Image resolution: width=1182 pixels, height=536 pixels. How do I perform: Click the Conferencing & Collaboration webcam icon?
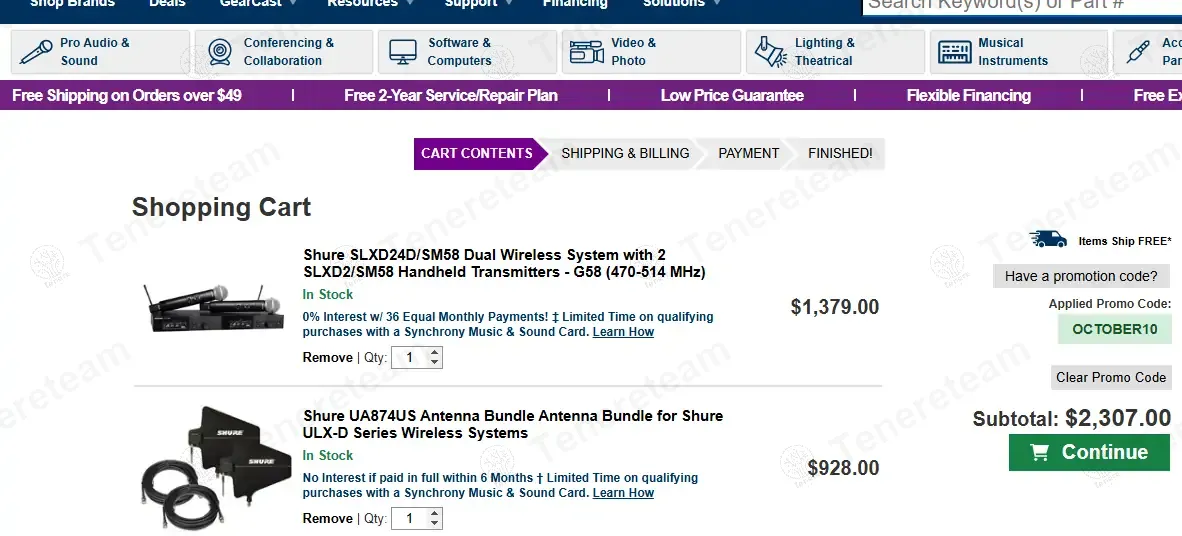click(218, 51)
